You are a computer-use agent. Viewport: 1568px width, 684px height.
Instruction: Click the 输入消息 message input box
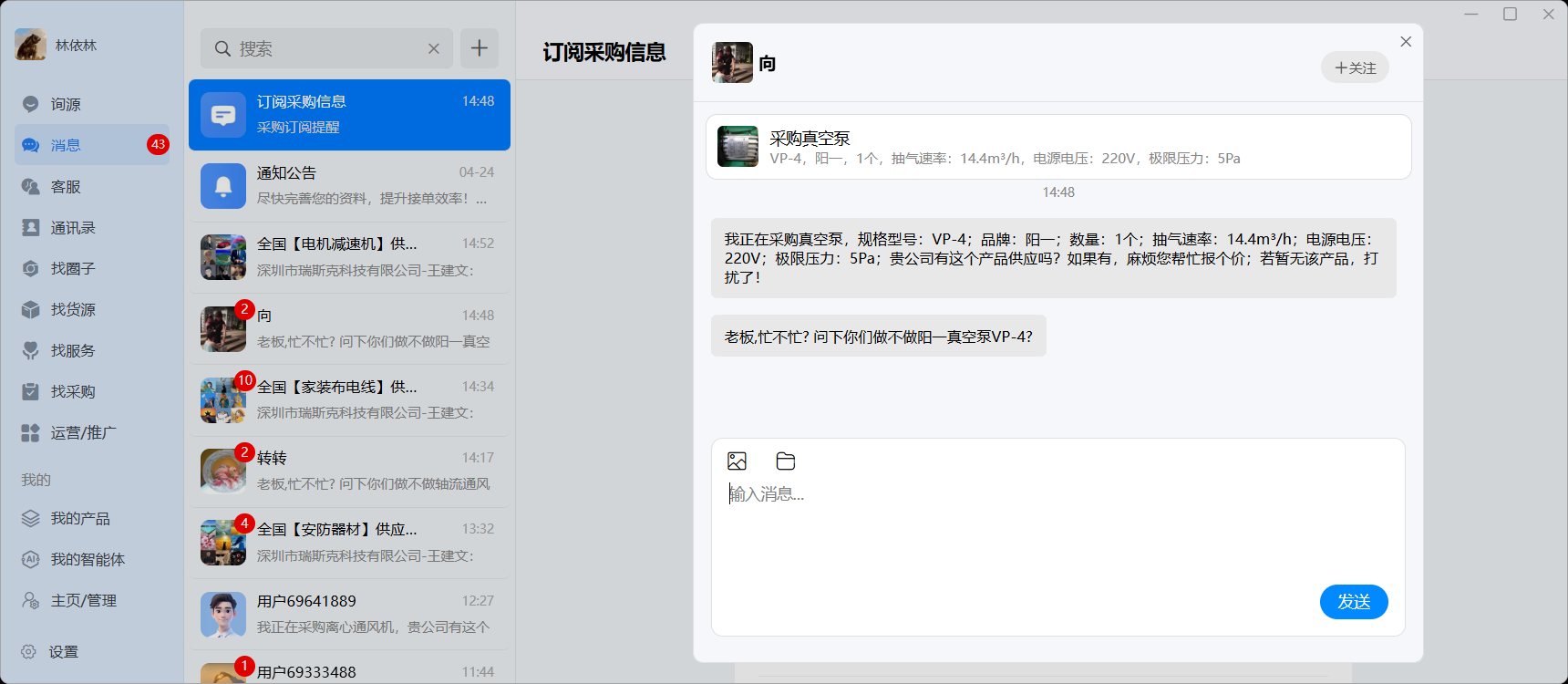click(1057, 531)
